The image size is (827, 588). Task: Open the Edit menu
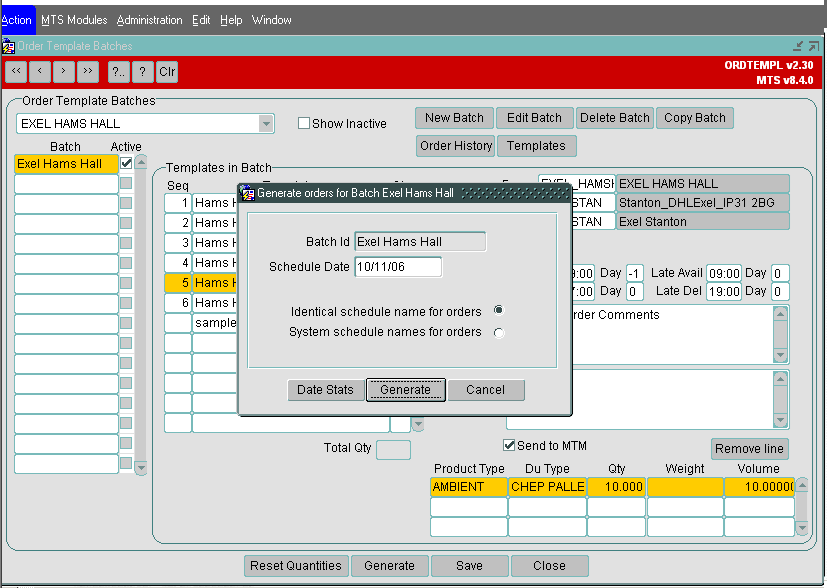[201, 20]
